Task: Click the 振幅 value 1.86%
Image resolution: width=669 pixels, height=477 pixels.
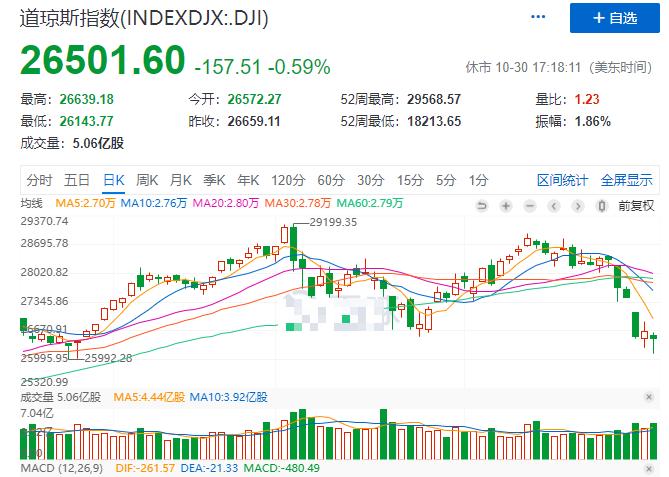Action: [x=593, y=121]
